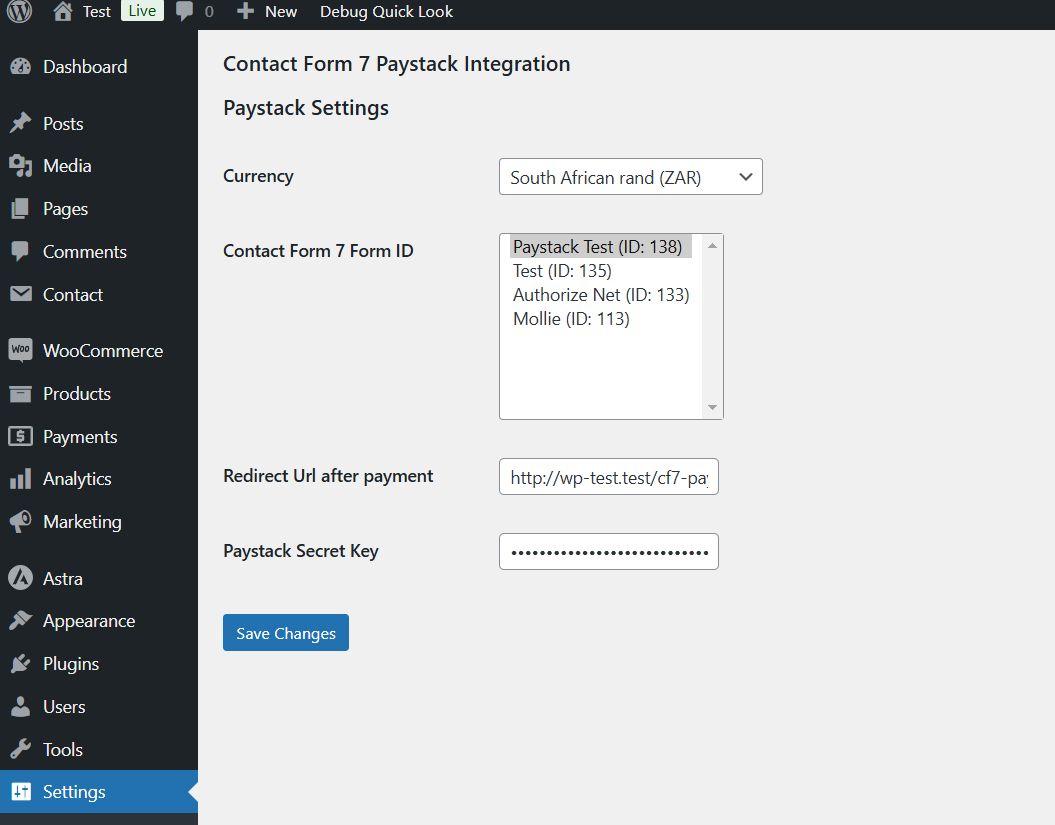Click the Plugins plug icon
The height and width of the screenshot is (825, 1055).
(x=20, y=664)
